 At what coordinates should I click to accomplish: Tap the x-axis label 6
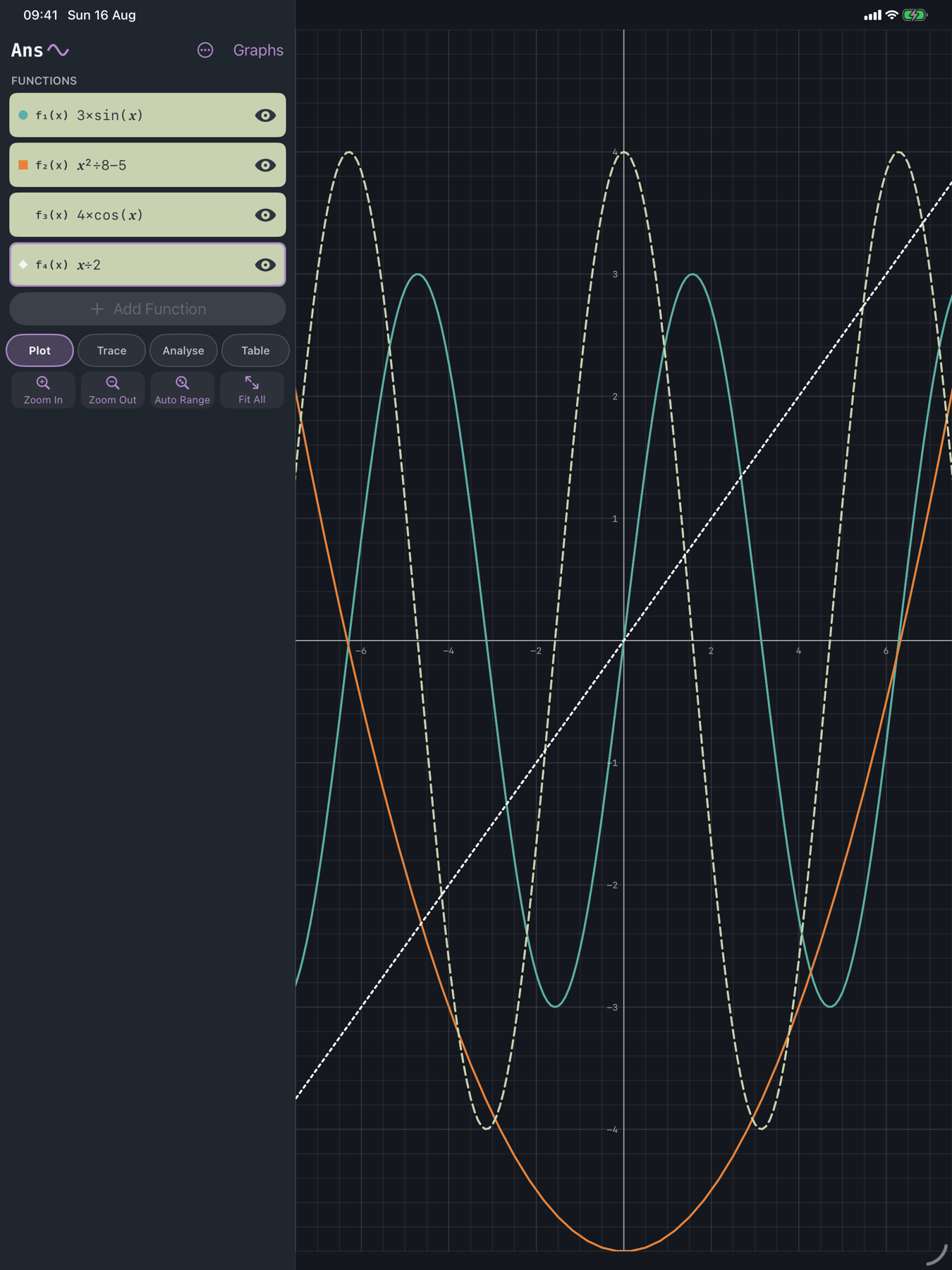coord(886,651)
